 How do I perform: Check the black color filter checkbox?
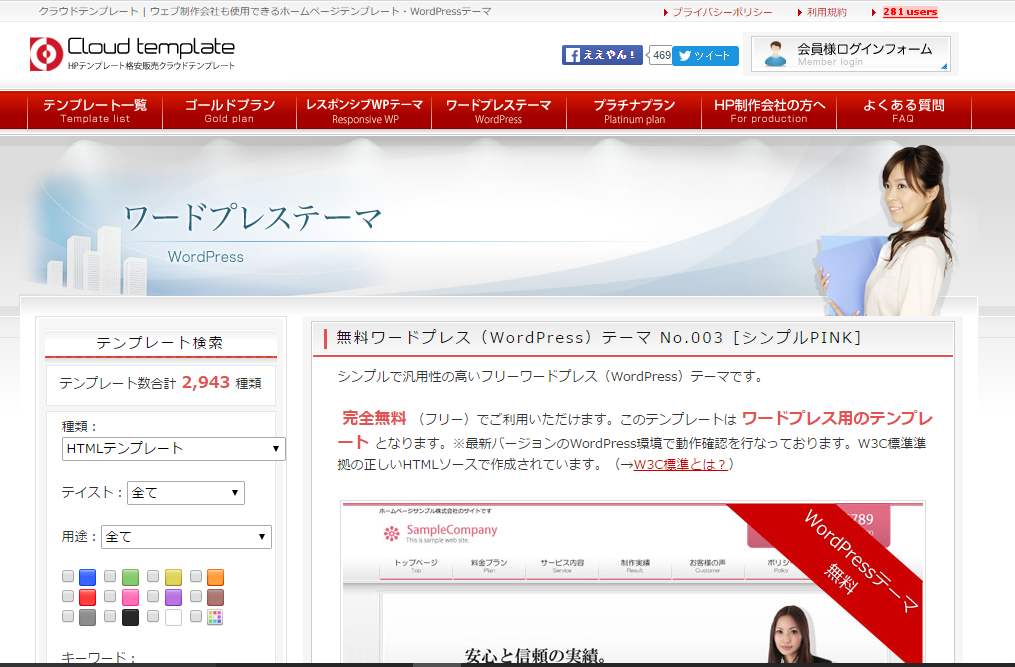111,617
